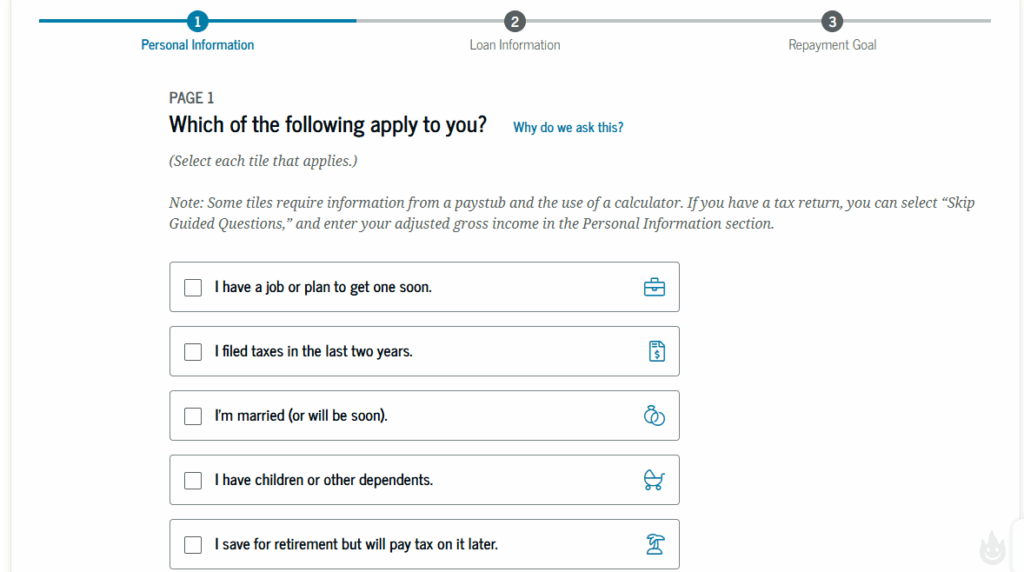Select the 'I have children or other dependents' text
The height and width of the screenshot is (572, 1024).
tap(324, 480)
